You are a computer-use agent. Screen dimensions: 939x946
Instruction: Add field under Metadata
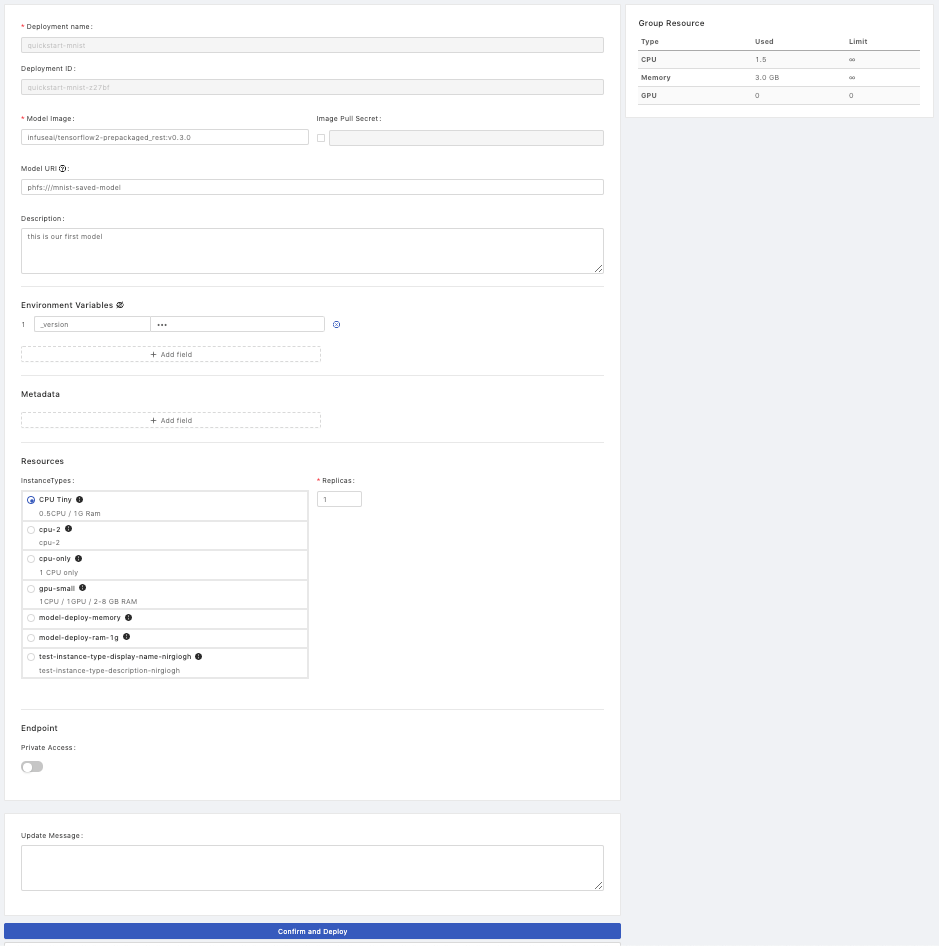[171, 421]
